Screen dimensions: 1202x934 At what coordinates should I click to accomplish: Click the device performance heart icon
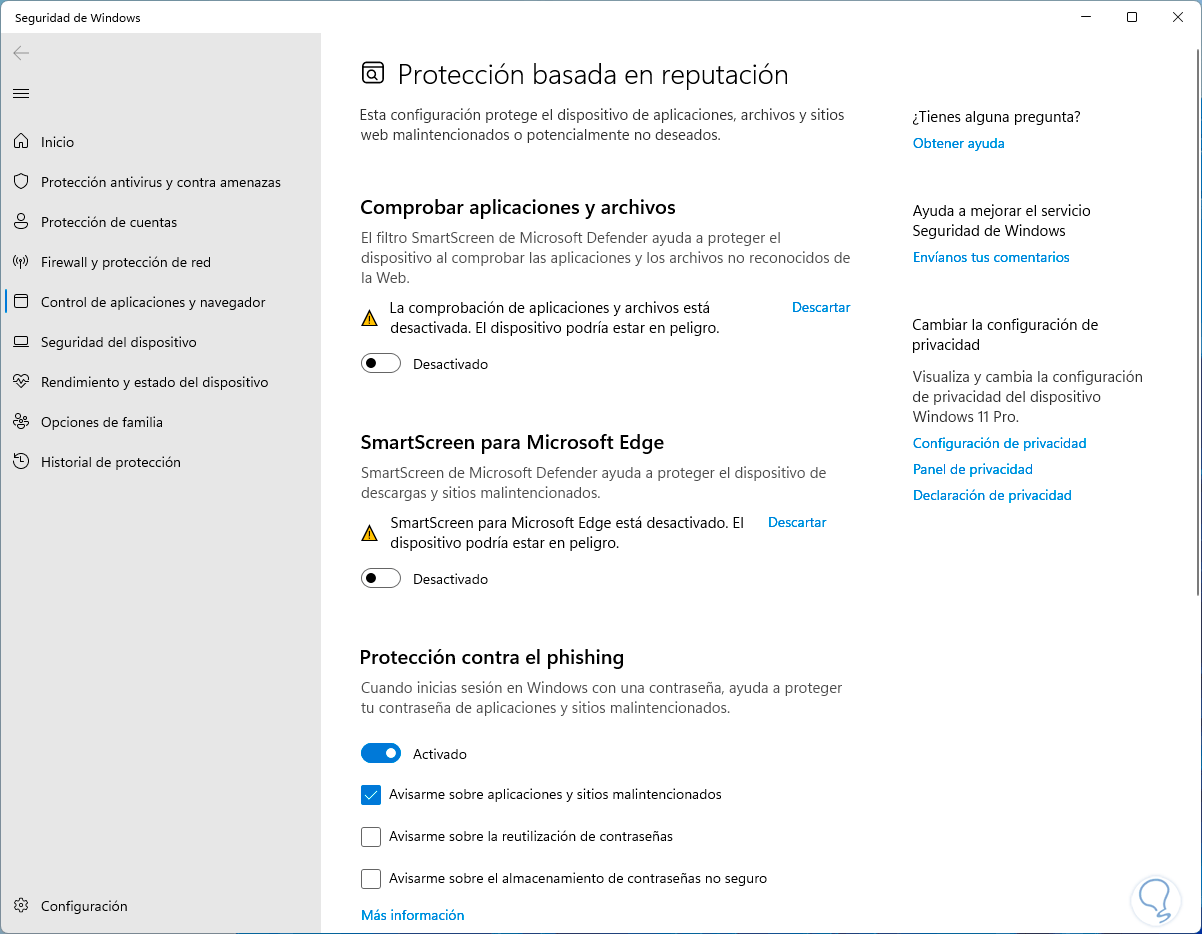tap(21, 382)
